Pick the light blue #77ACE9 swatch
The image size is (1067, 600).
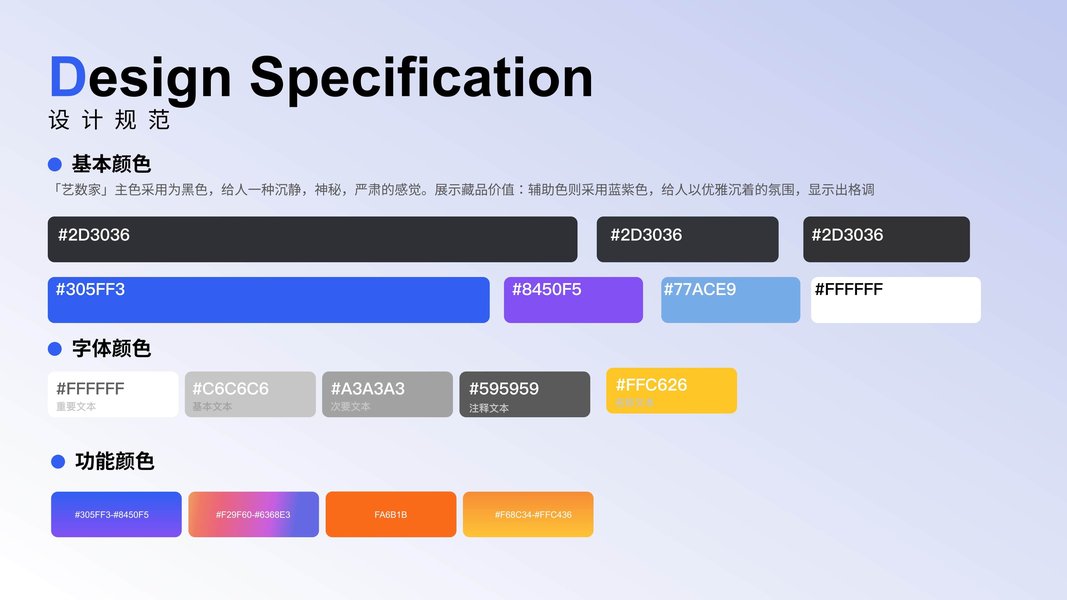pyautogui.click(x=730, y=300)
